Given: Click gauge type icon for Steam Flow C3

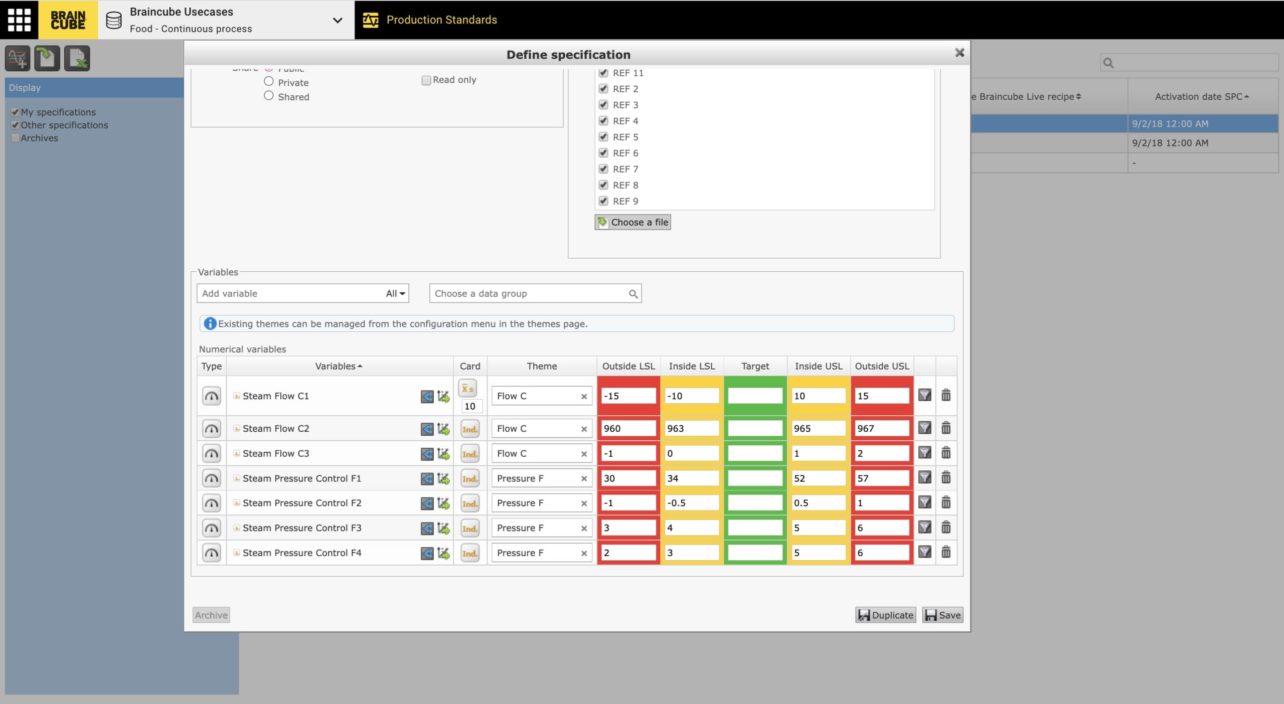Looking at the screenshot, I should tap(211, 453).
